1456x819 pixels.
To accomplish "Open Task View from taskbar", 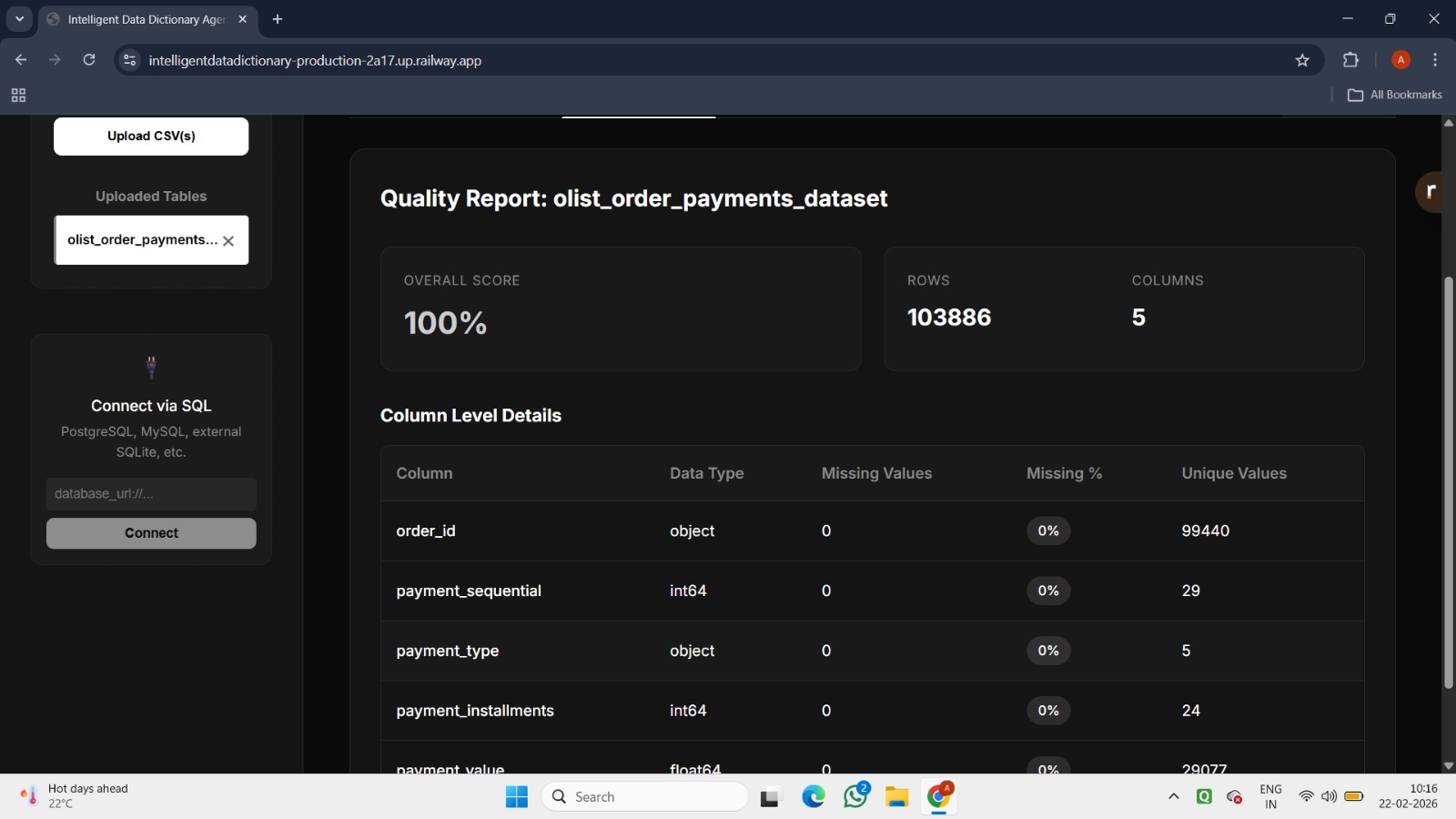I will coord(771,797).
